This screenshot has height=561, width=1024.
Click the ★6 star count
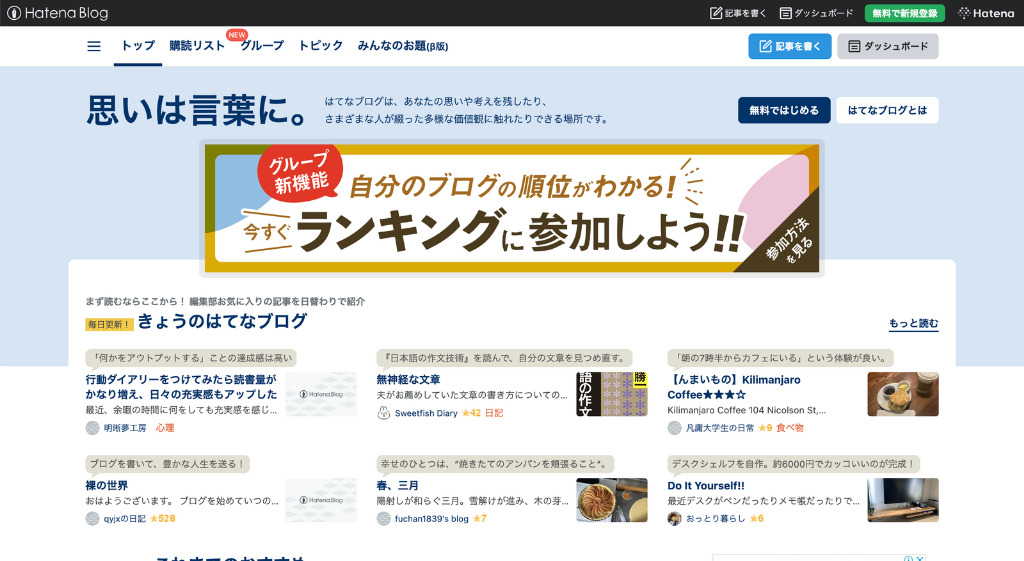757,519
